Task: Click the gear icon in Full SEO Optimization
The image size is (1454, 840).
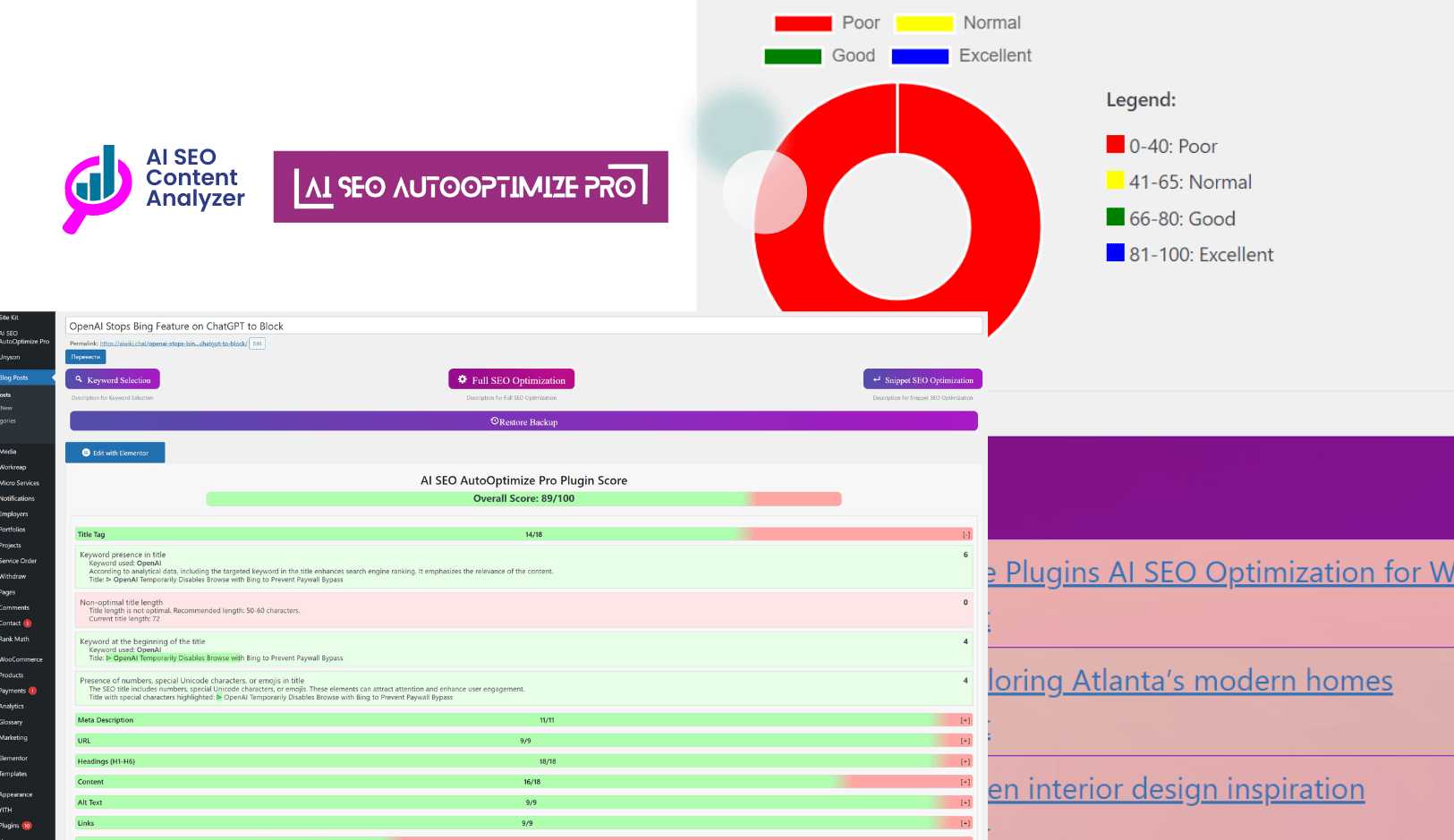Action: 463,379
